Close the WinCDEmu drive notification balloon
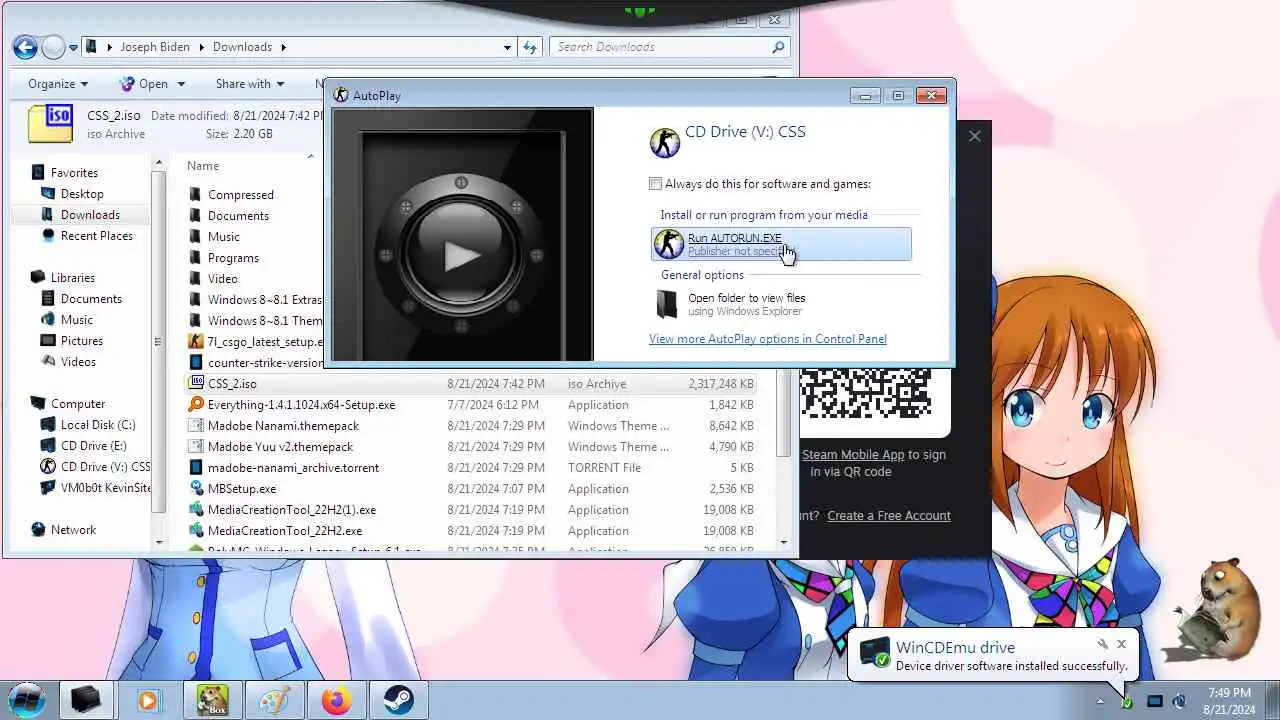The image size is (1280, 720). click(x=1121, y=645)
